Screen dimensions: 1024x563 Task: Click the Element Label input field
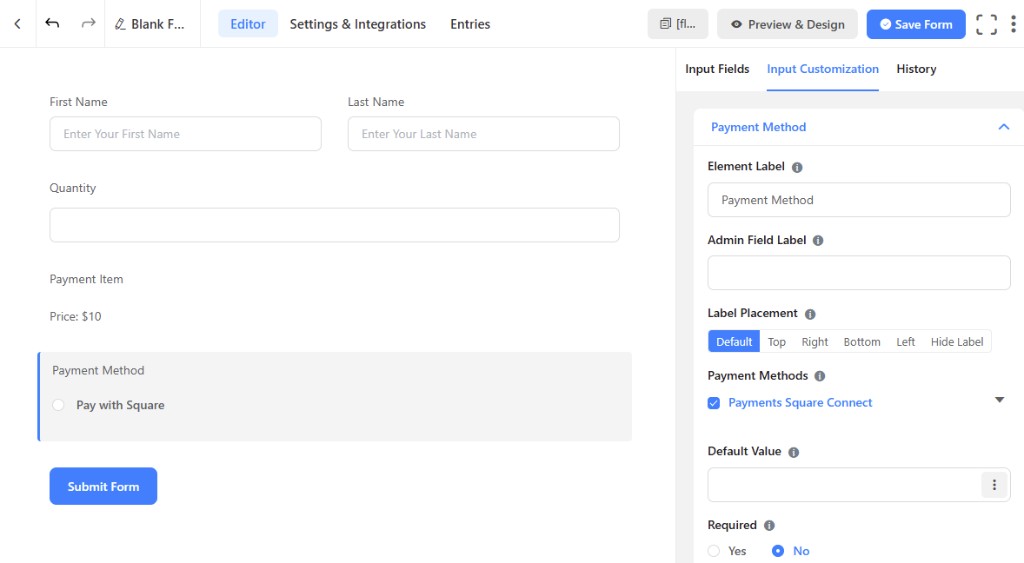pos(859,200)
